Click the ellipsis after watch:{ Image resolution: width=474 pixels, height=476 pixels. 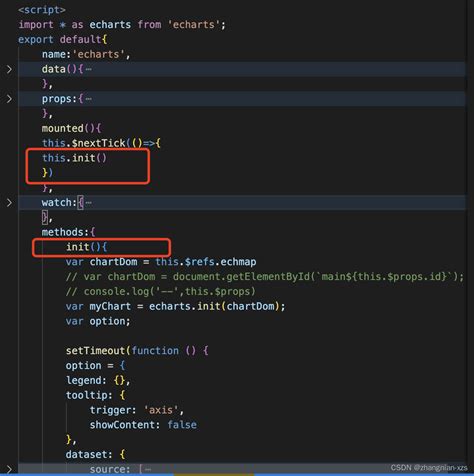[x=88, y=203]
